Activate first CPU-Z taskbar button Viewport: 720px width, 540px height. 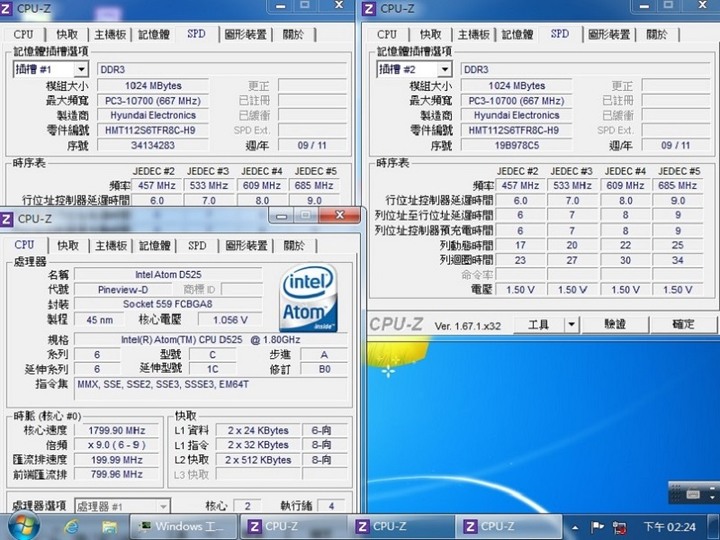click(292, 526)
